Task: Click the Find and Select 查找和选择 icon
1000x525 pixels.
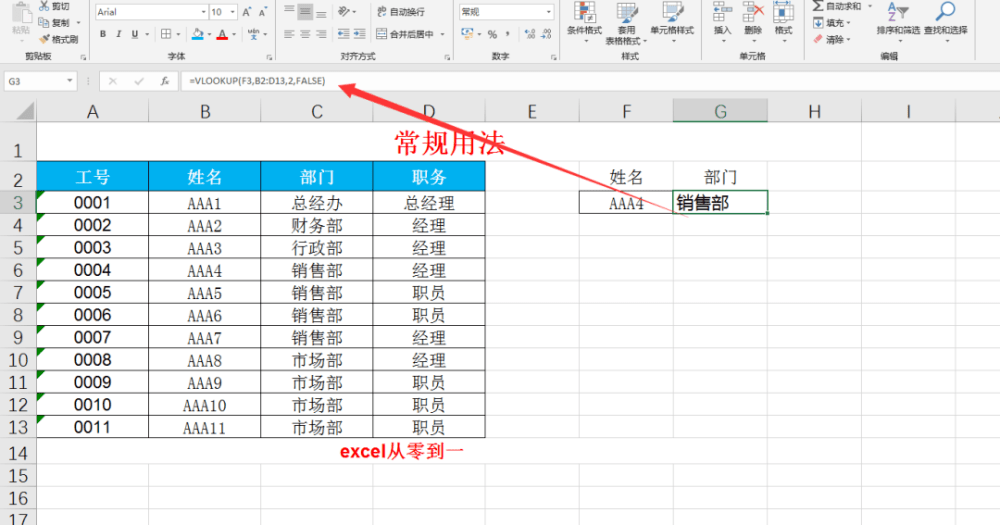Action: [946, 19]
